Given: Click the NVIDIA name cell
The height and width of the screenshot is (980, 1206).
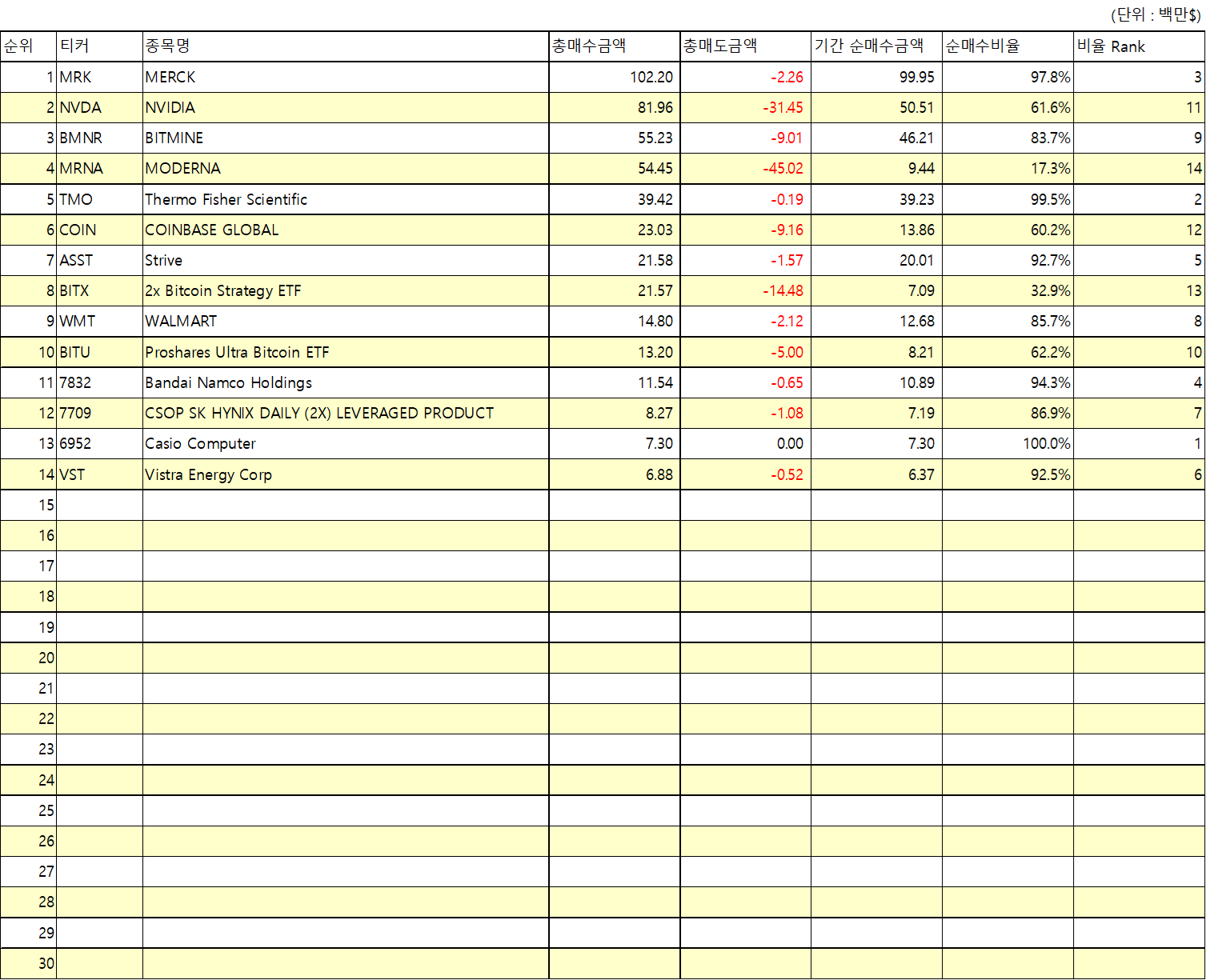Looking at the screenshot, I should click(x=346, y=107).
